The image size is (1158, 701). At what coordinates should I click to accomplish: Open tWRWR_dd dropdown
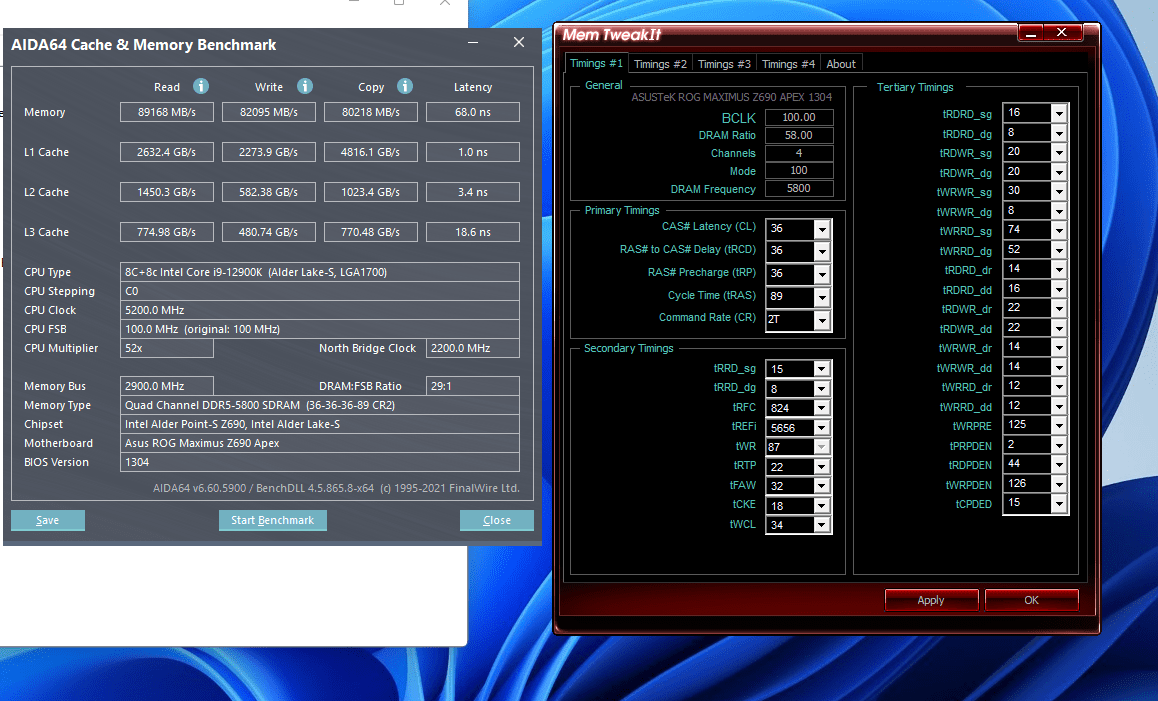point(1059,367)
